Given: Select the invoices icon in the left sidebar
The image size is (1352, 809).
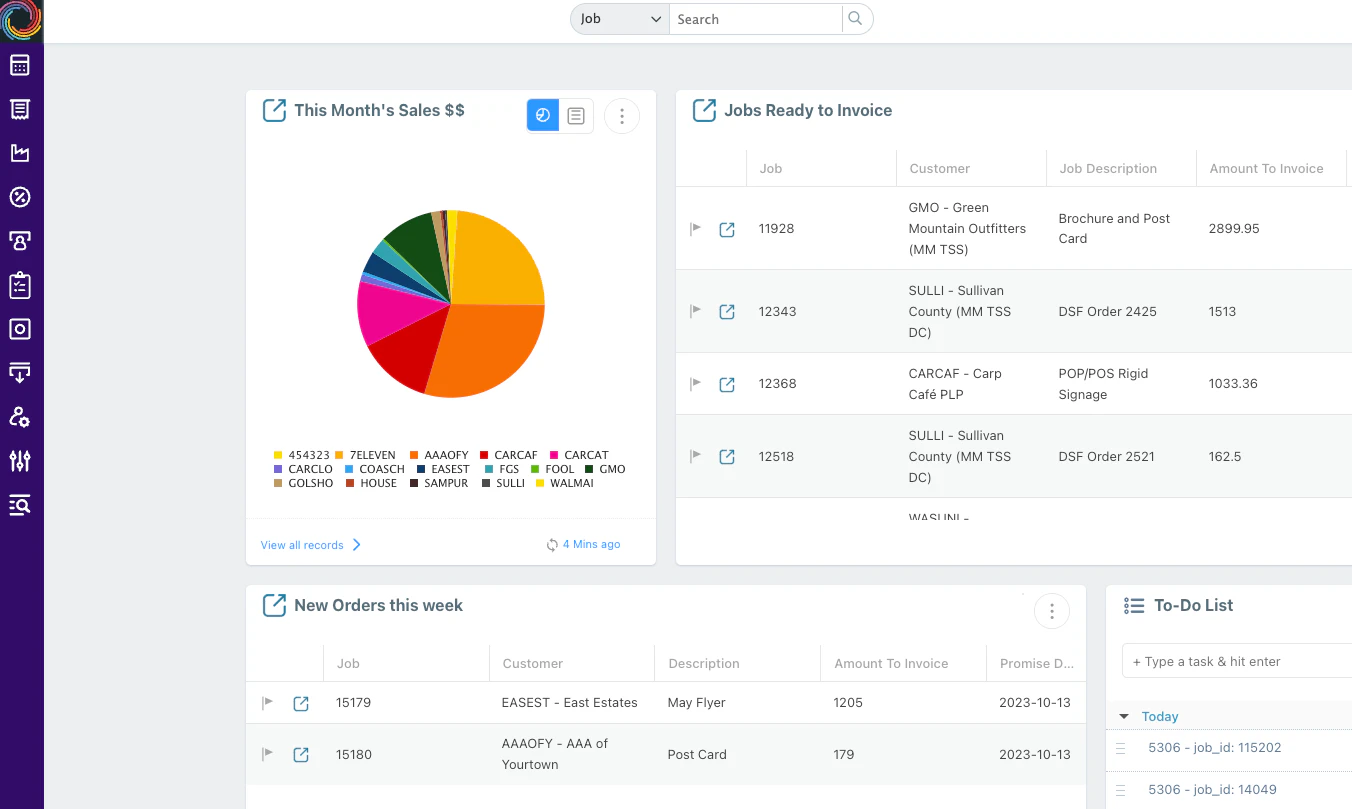Looking at the screenshot, I should click(x=22, y=108).
